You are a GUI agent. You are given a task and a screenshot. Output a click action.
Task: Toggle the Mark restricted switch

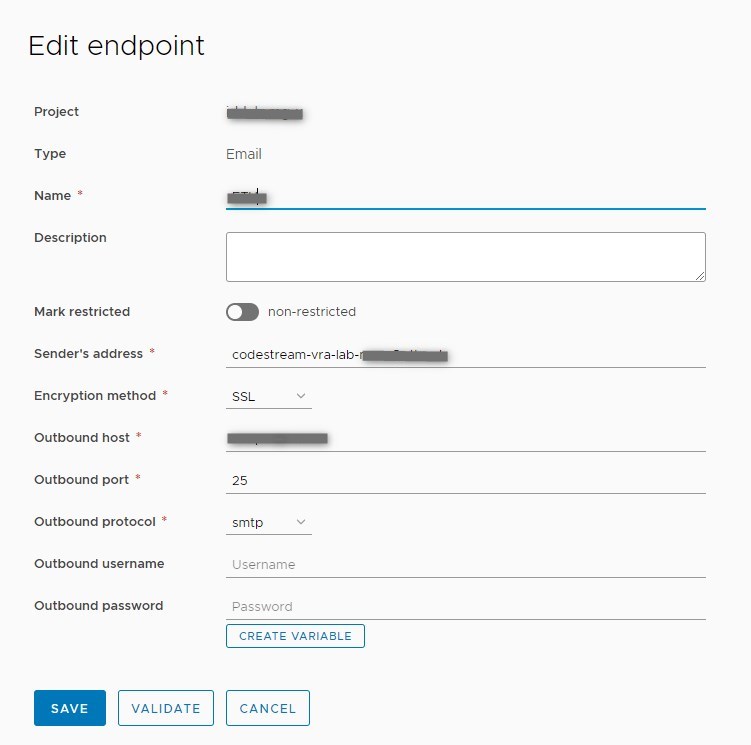(242, 312)
